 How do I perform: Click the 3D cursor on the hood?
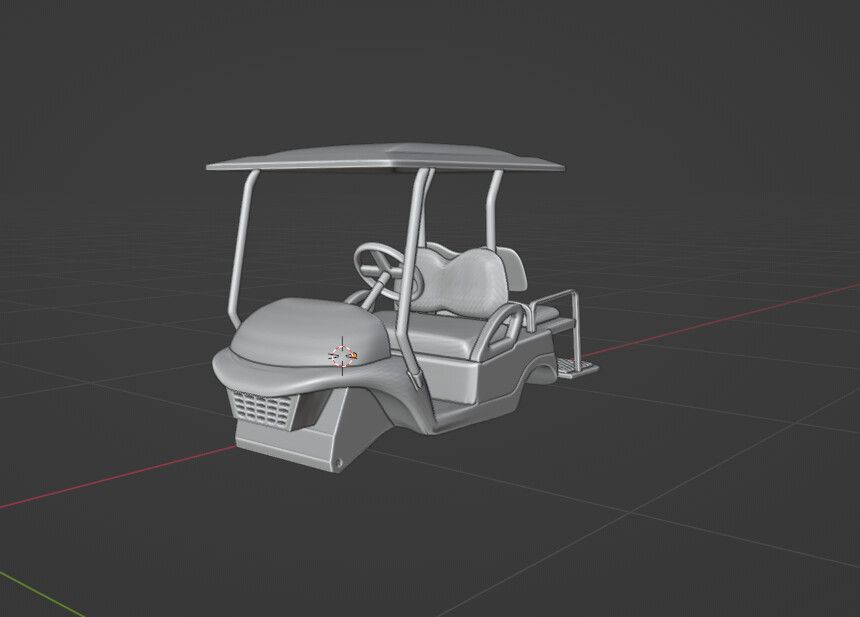(342, 355)
